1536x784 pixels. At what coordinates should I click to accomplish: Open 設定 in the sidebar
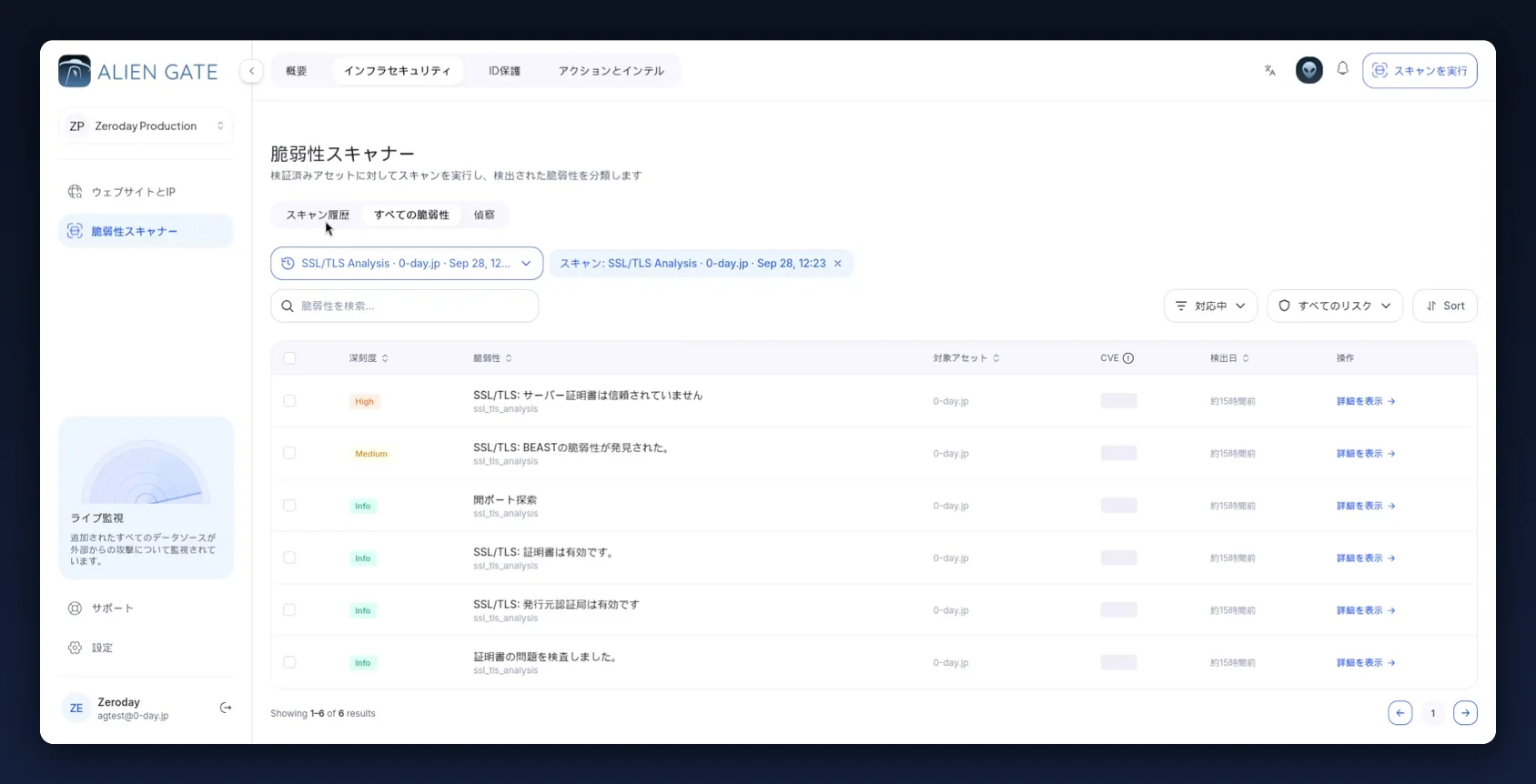pos(146,648)
